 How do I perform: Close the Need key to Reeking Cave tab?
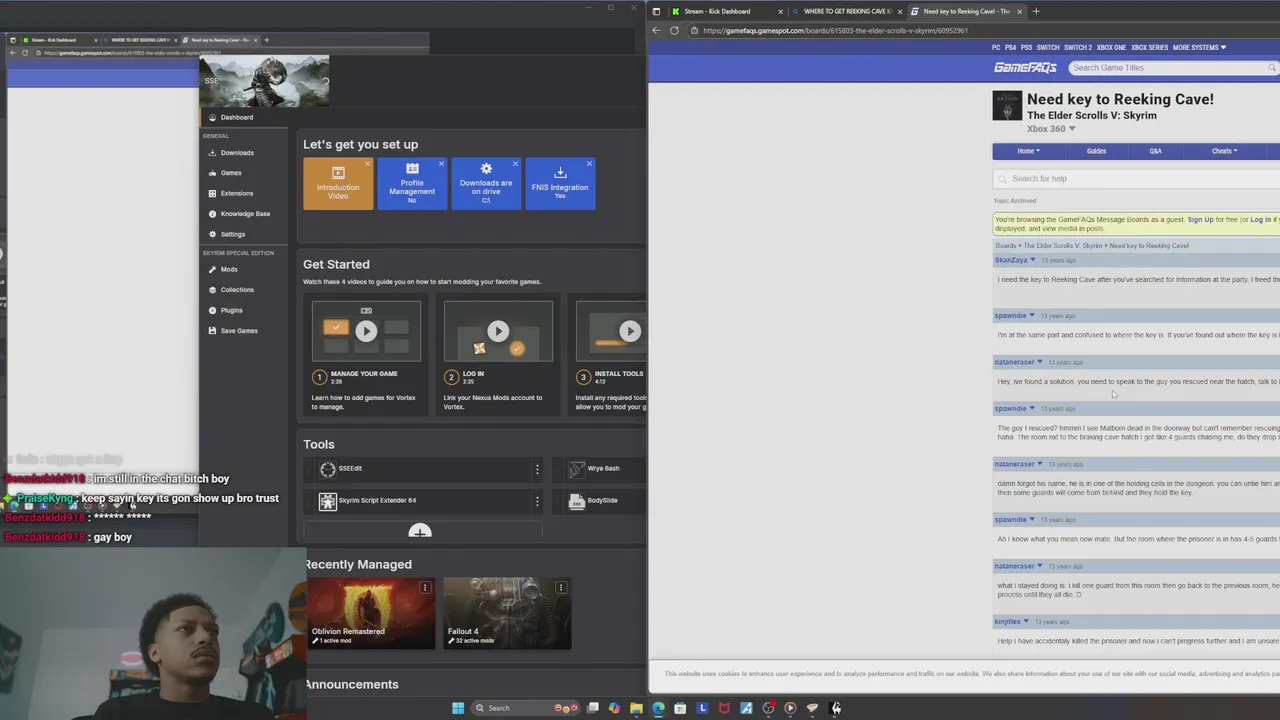pyautogui.click(x=1019, y=11)
